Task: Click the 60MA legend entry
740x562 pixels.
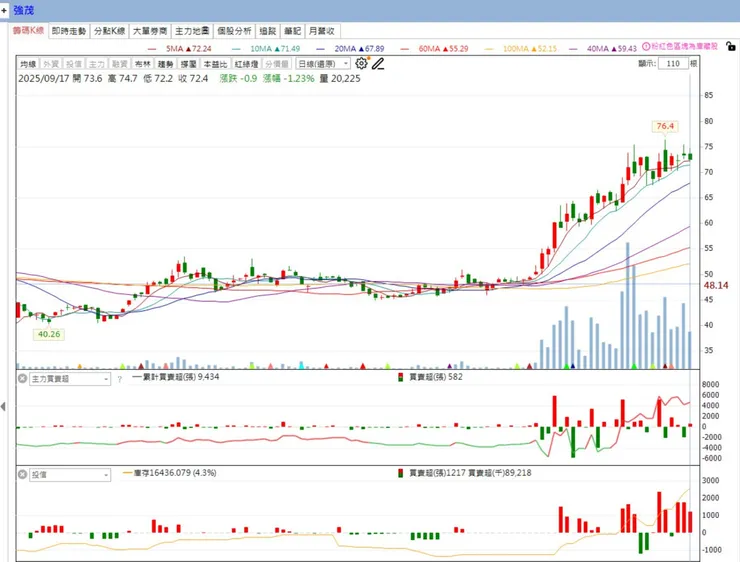Action: 435,49
